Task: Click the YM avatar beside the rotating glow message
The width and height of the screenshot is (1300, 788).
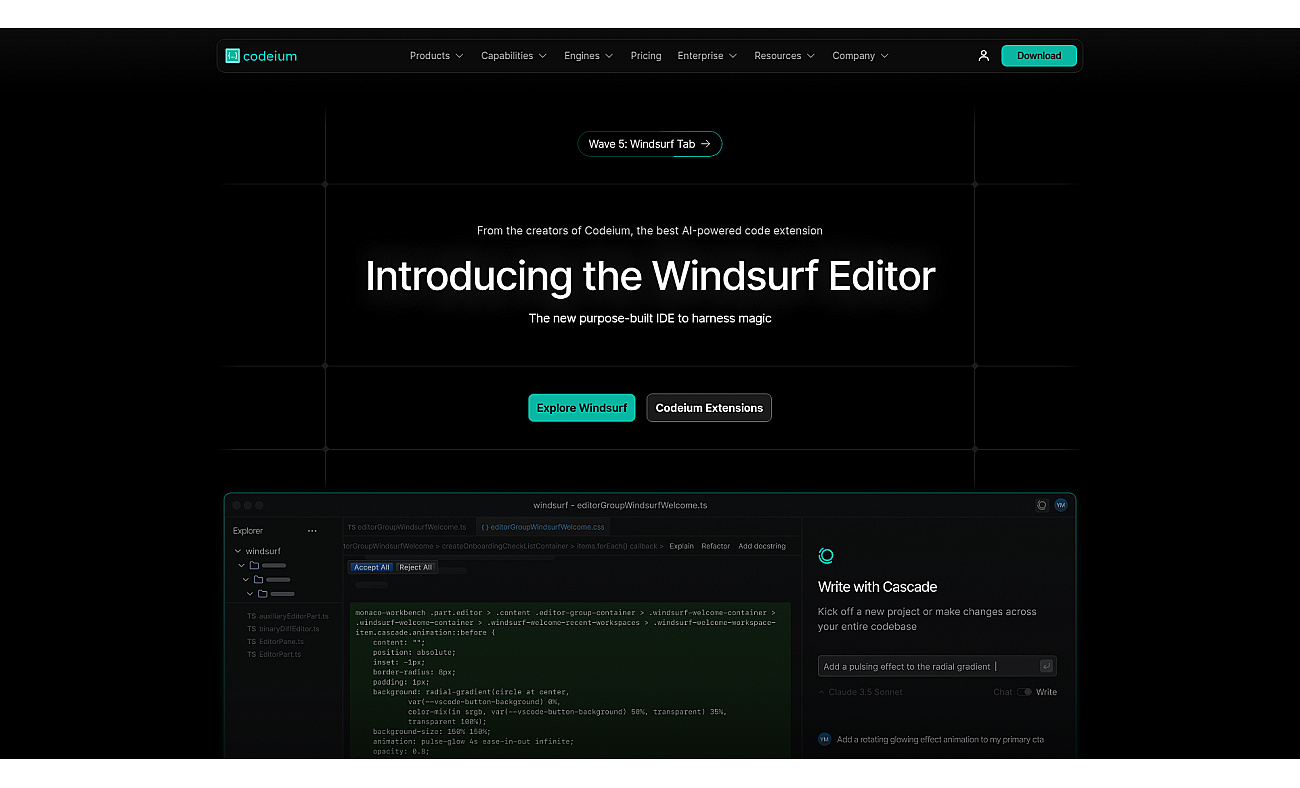Action: pos(824,739)
